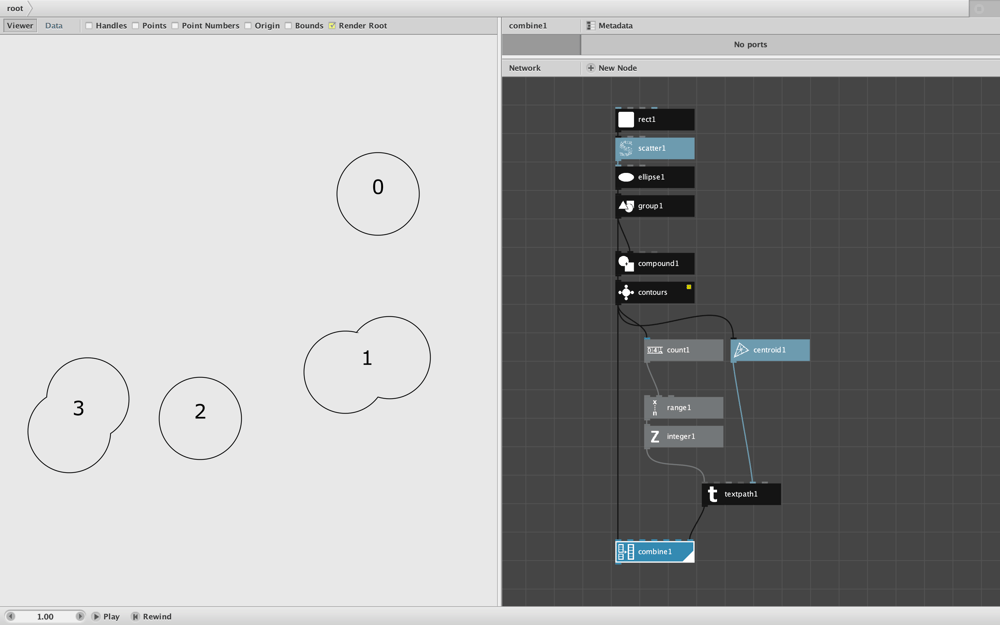Click the range1 node label
Image resolution: width=1000 pixels, height=625 pixels.
(679, 408)
